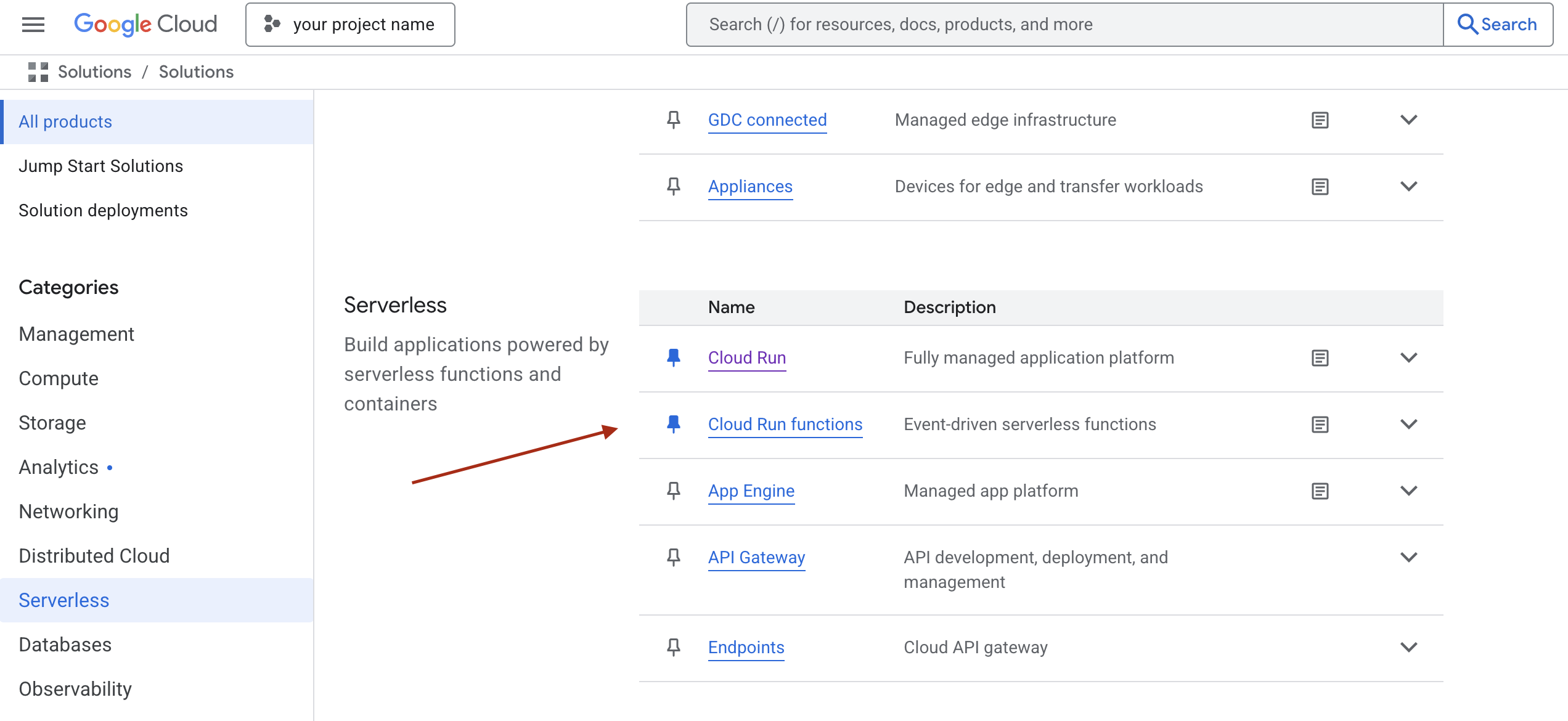Open documentation icon for Cloud Run
The width and height of the screenshot is (1568, 721).
click(1320, 358)
